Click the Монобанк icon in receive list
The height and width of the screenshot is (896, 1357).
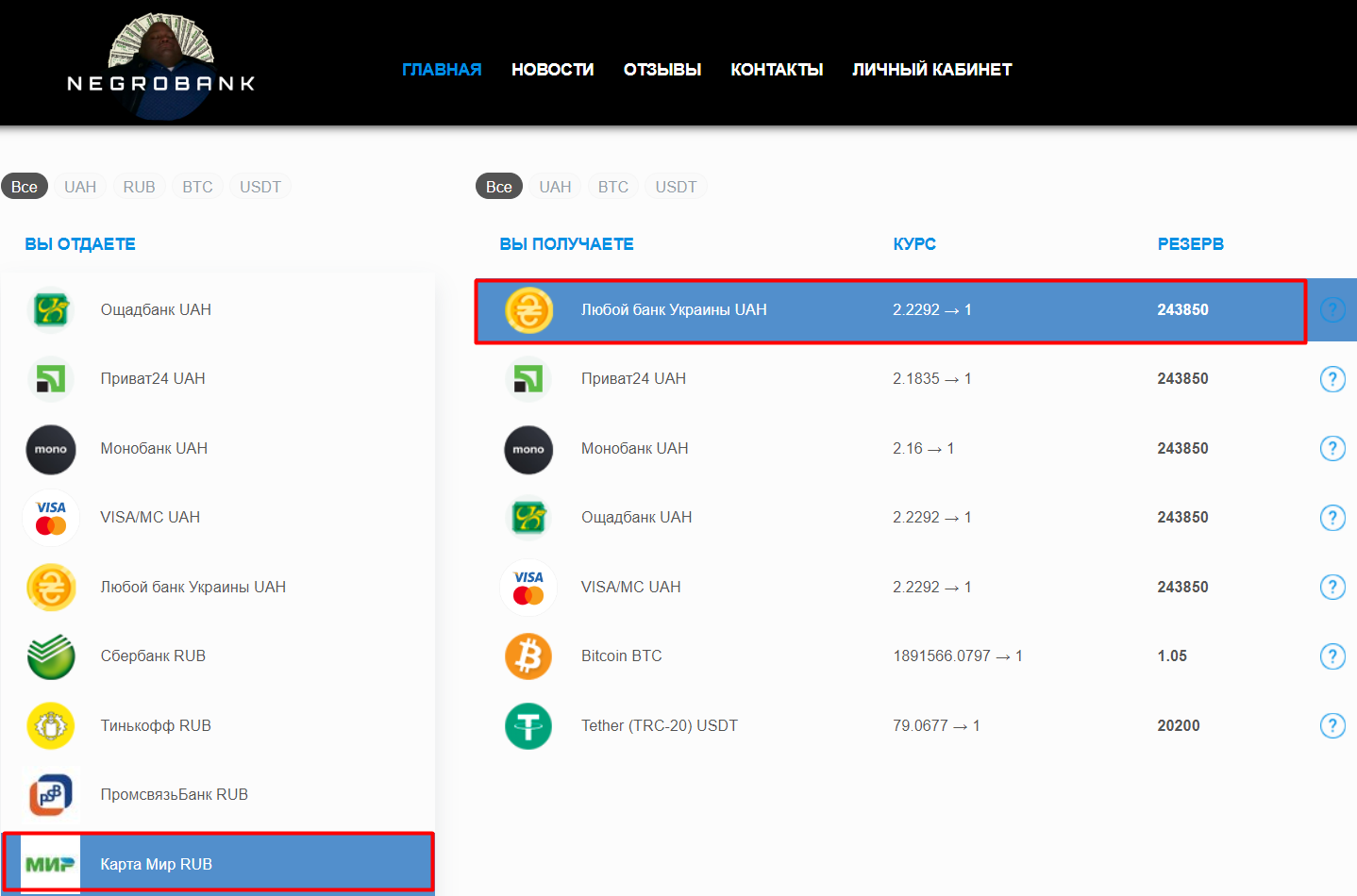pos(528,449)
